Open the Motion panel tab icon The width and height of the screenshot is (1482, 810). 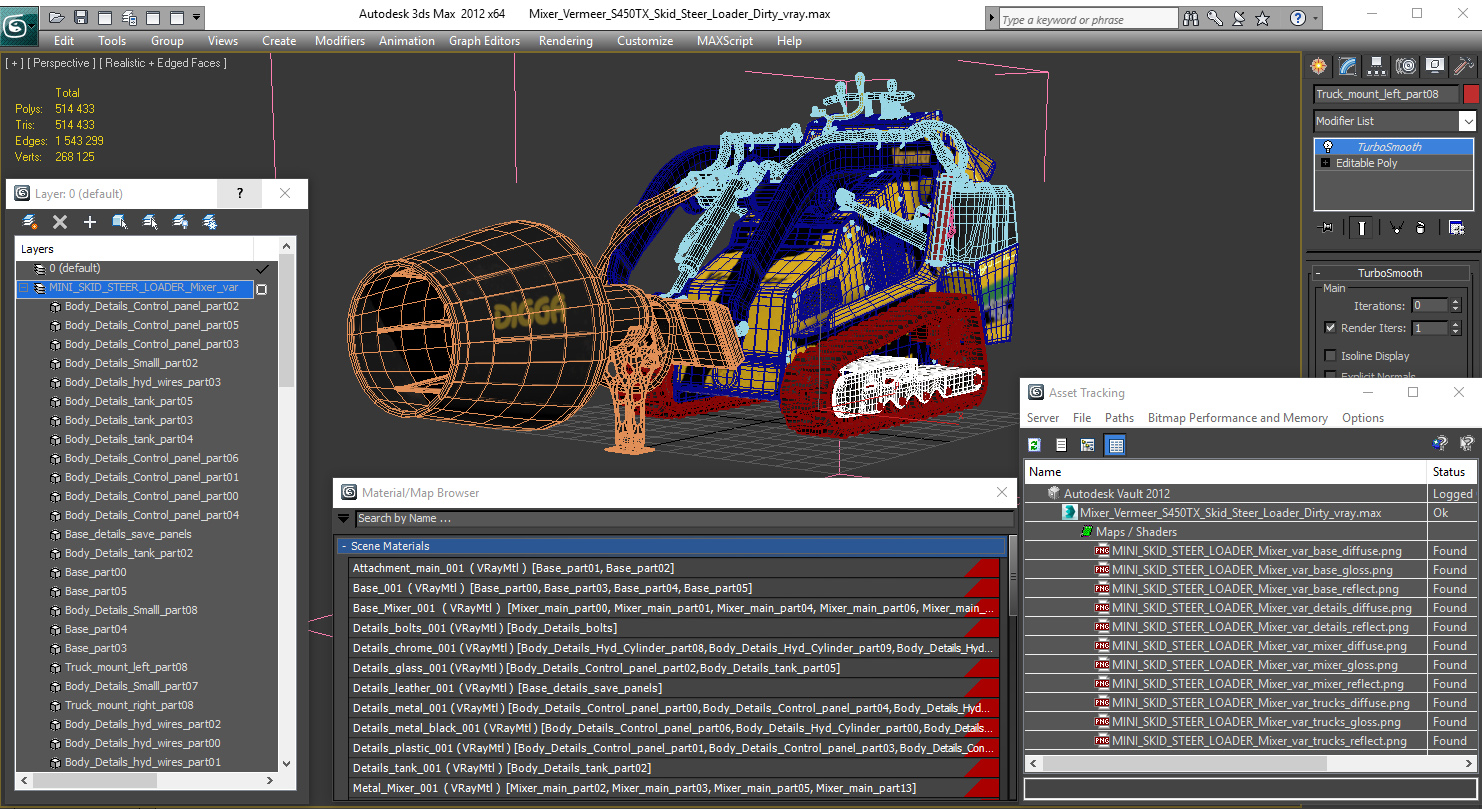1406,66
